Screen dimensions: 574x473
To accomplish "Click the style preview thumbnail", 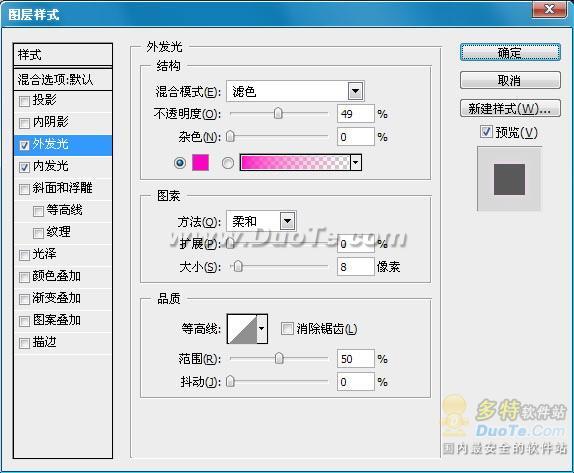I will click(509, 179).
